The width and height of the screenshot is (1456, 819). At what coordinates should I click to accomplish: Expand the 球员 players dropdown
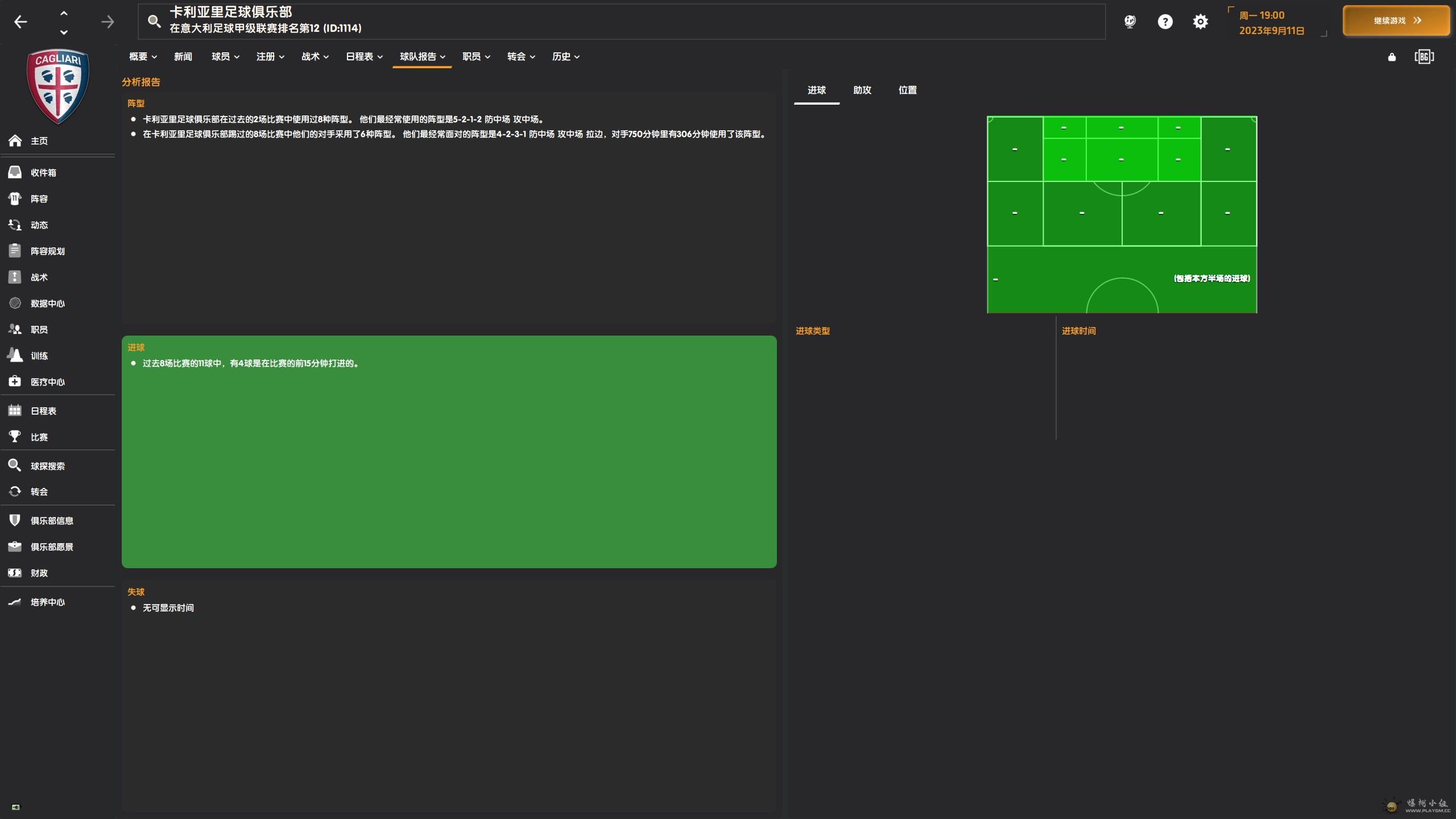(x=225, y=56)
